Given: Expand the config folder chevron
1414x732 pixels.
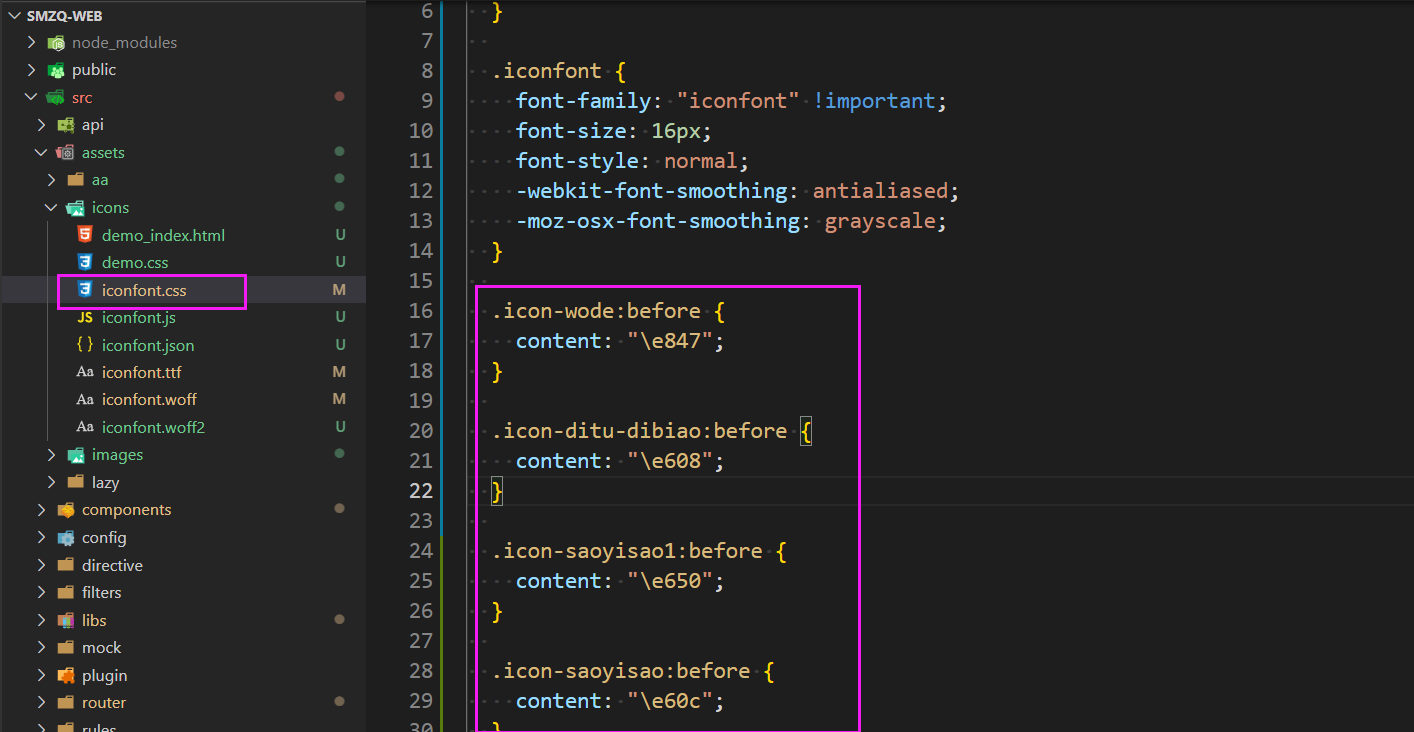Looking at the screenshot, I should [41, 538].
